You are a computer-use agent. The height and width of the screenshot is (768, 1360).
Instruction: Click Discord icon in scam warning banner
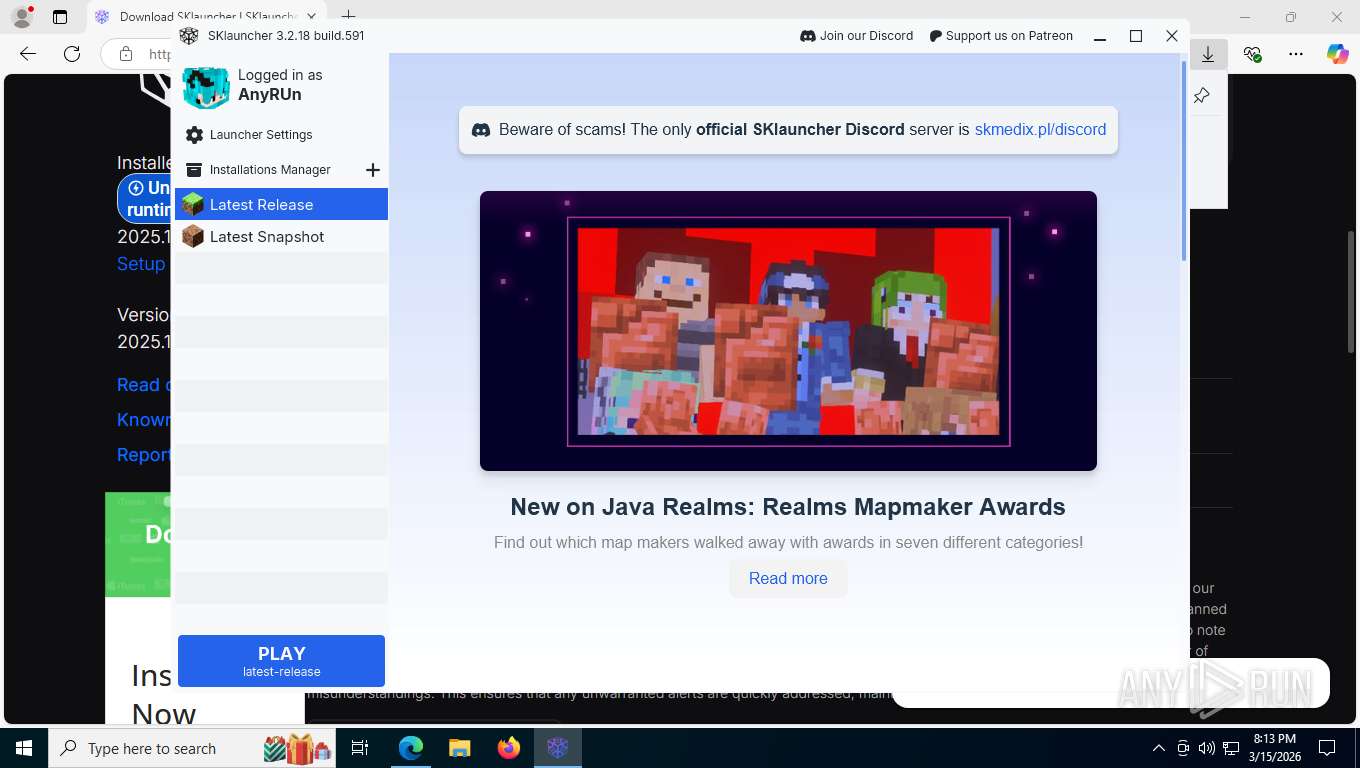(x=481, y=130)
